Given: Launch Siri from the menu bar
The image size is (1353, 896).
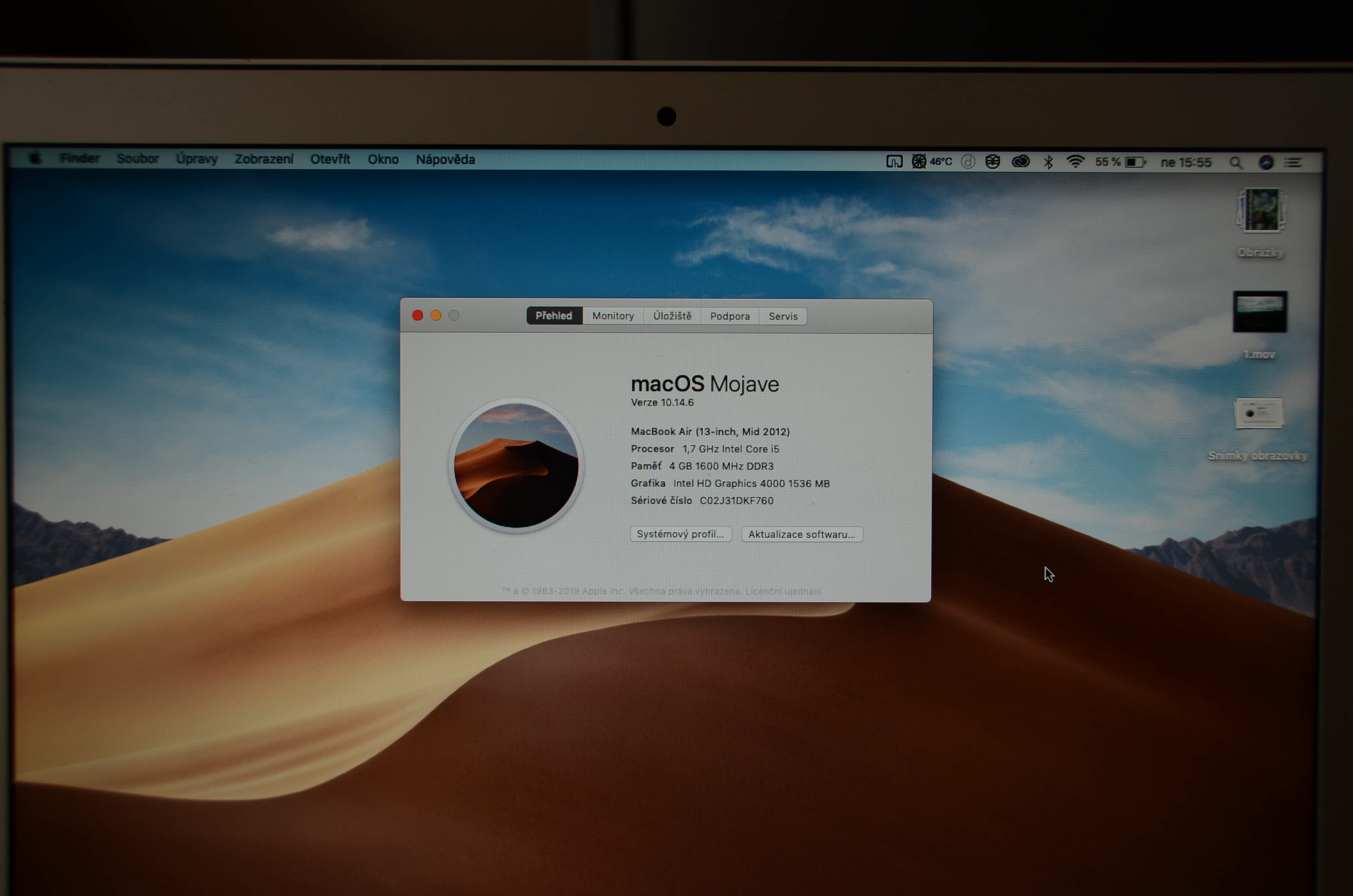Looking at the screenshot, I should coord(1266,162).
